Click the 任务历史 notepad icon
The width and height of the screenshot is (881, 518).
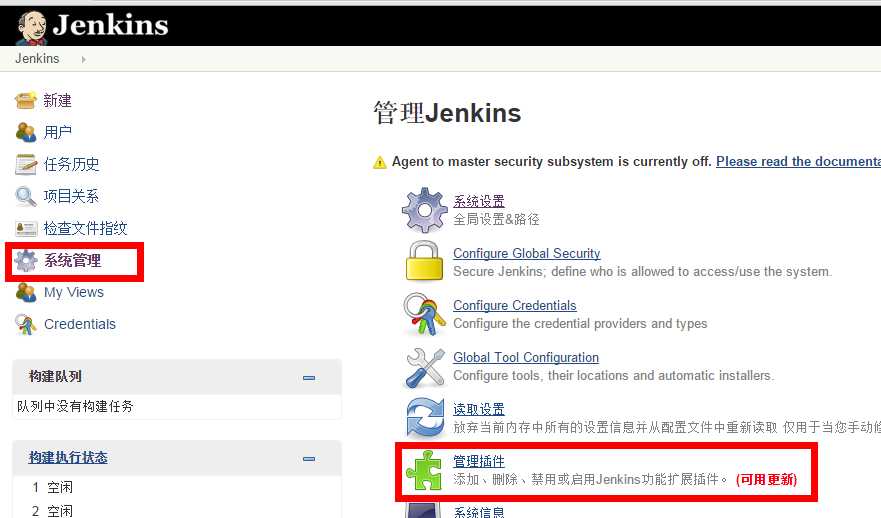click(x=26, y=165)
